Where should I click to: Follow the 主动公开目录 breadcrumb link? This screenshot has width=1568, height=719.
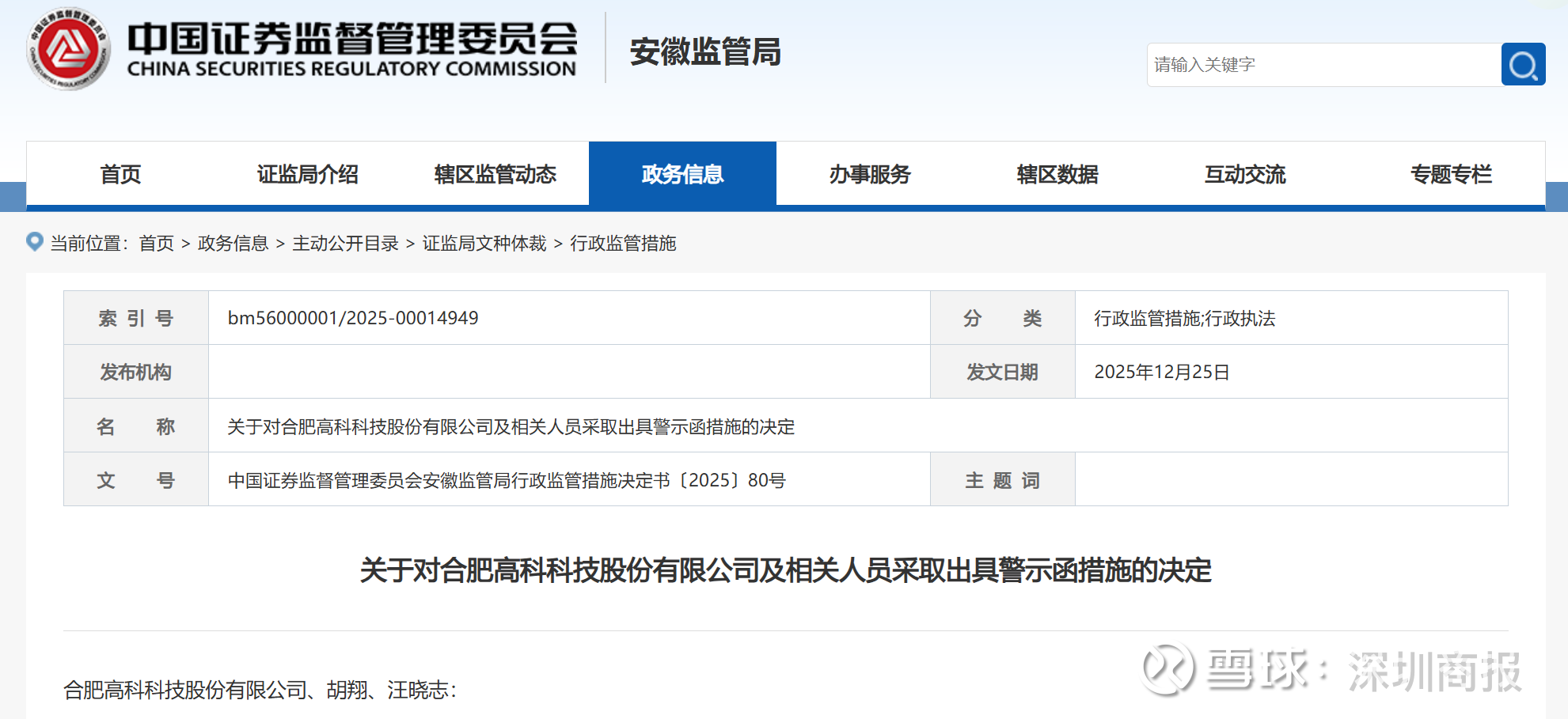346,243
